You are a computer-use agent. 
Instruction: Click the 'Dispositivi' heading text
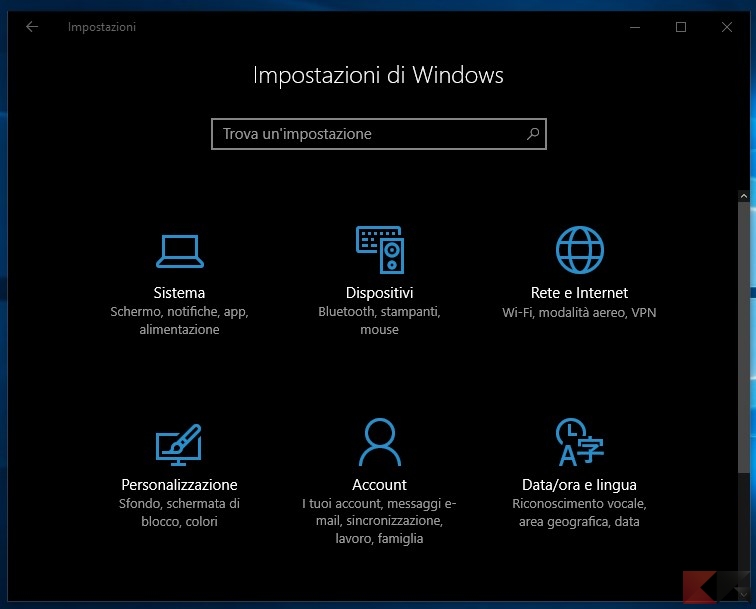pos(379,293)
